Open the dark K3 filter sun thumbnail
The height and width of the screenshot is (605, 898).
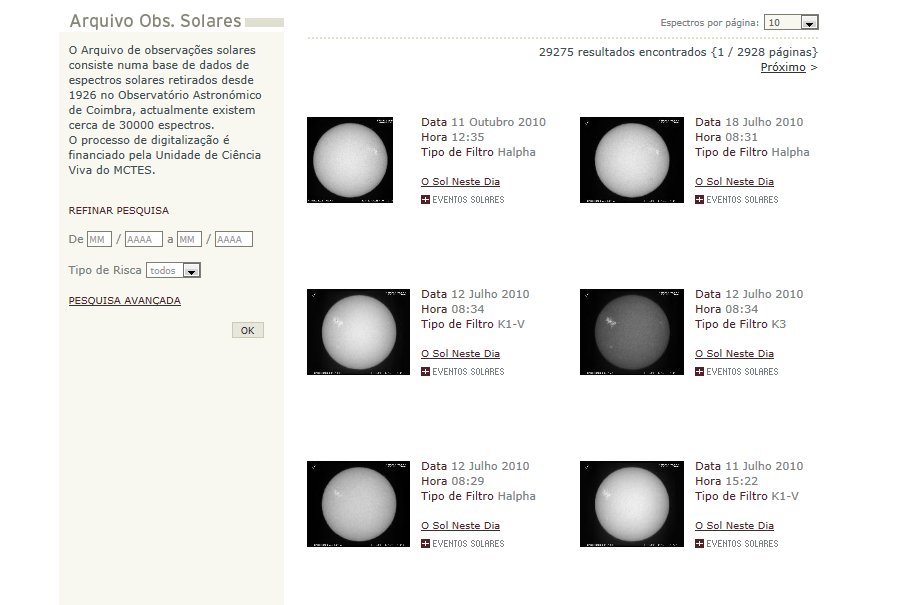(x=631, y=332)
